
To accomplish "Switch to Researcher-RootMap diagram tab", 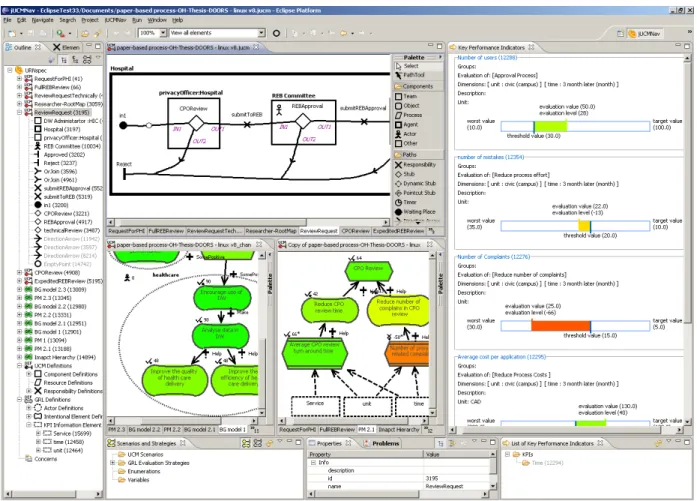I will [271, 231].
